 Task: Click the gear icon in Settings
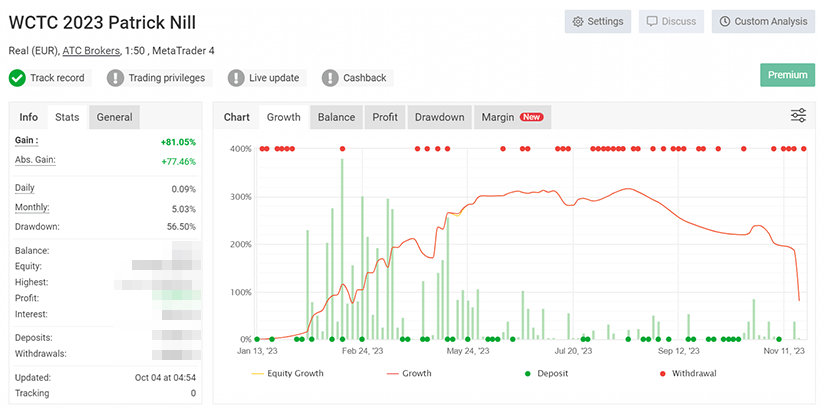tap(577, 21)
